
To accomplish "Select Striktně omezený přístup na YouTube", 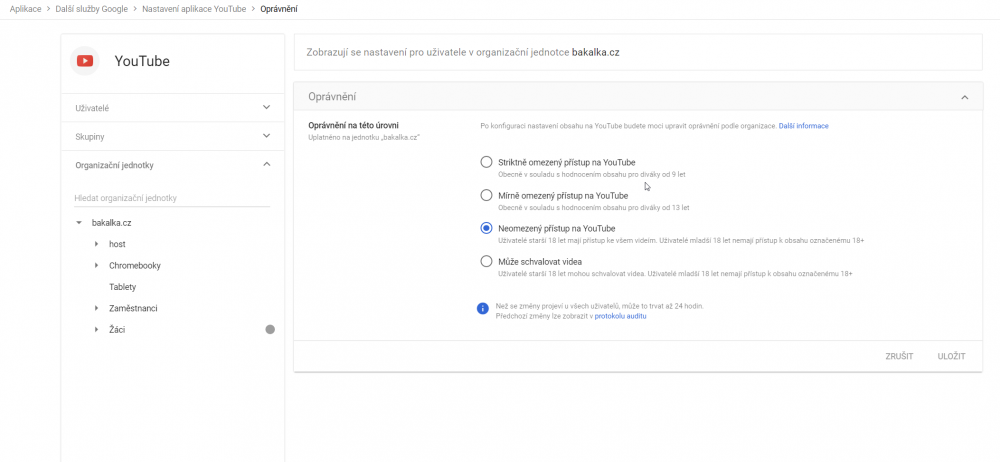I will pyautogui.click(x=486, y=162).
